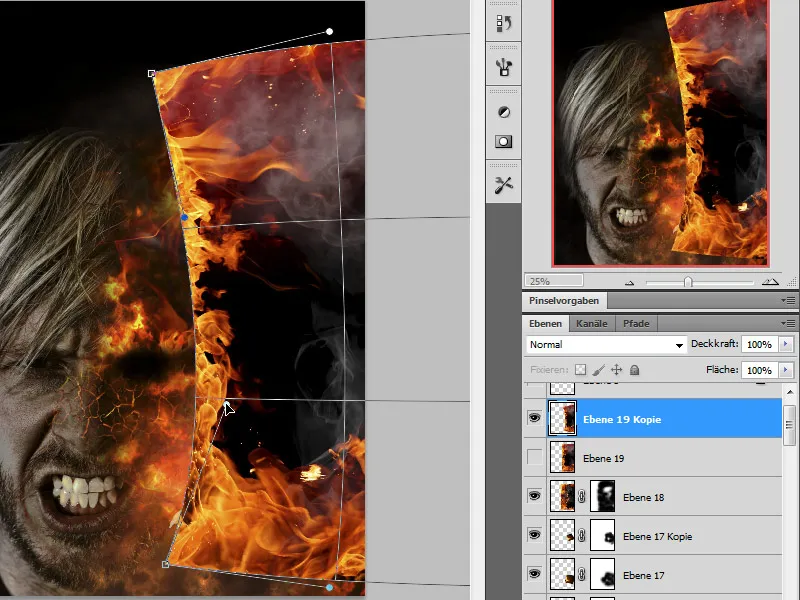Open the Normal blend mode dropdown
Viewport: 800px width, 600px height.
click(x=605, y=345)
